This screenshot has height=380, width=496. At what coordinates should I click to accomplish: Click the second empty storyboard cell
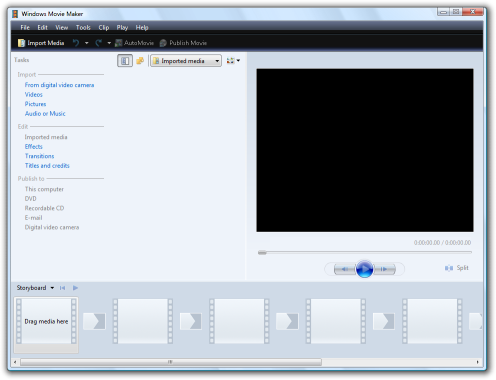(x=143, y=321)
